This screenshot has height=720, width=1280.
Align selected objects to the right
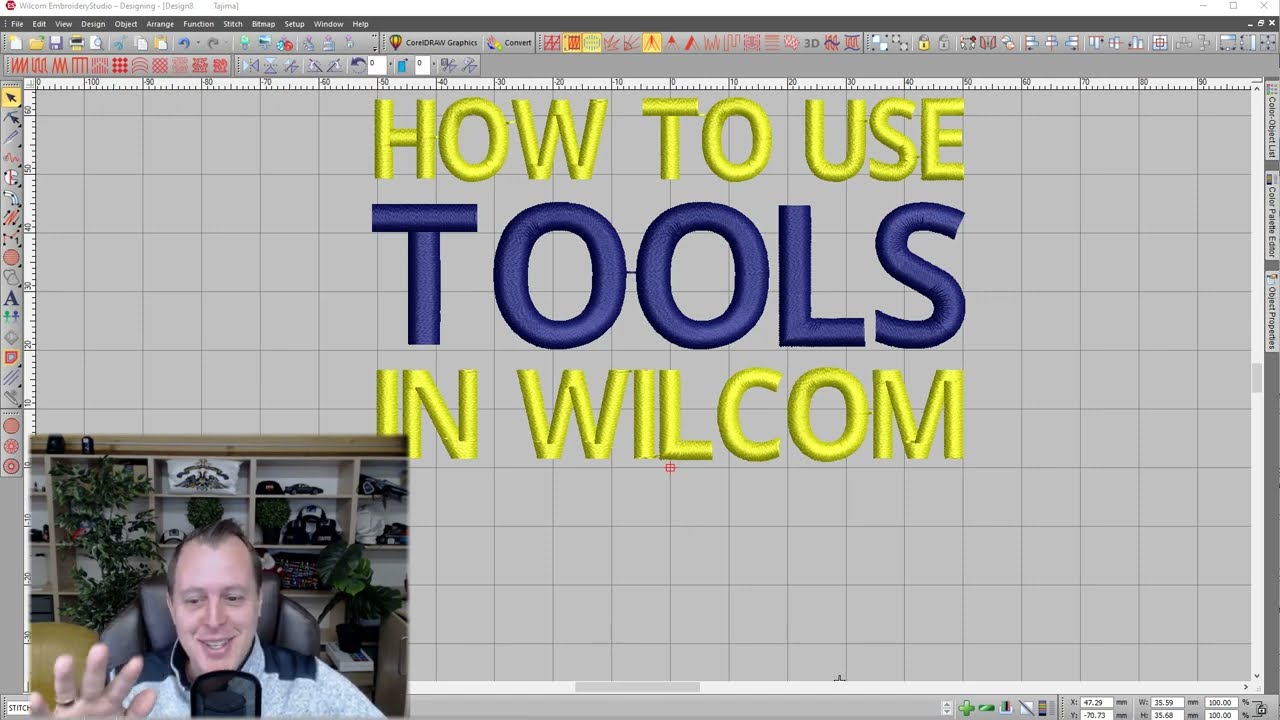coord(1071,43)
